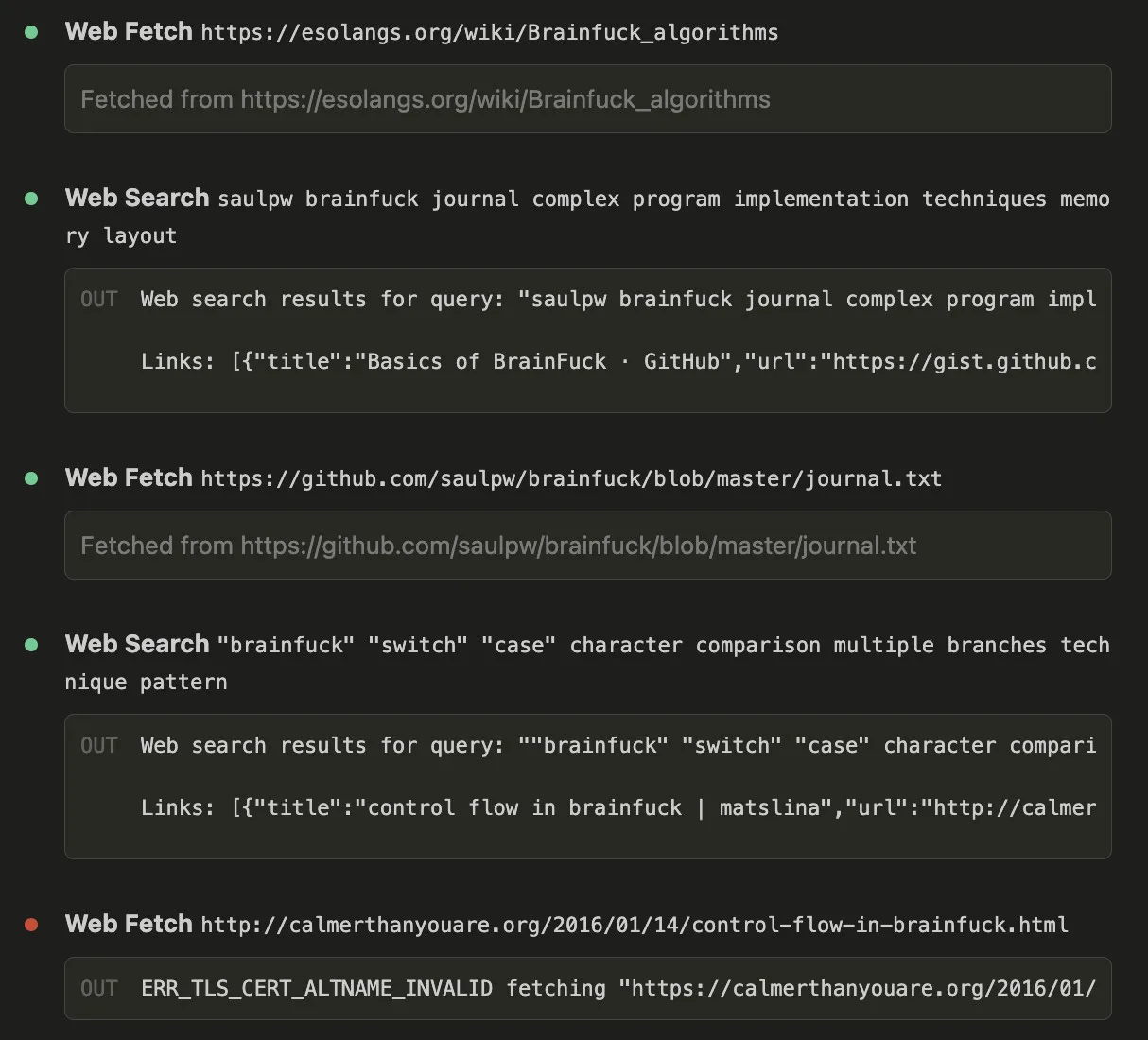Click green dot beside switch case Web Search
Viewport: 1148px width, 1040px height.
[x=31, y=645]
